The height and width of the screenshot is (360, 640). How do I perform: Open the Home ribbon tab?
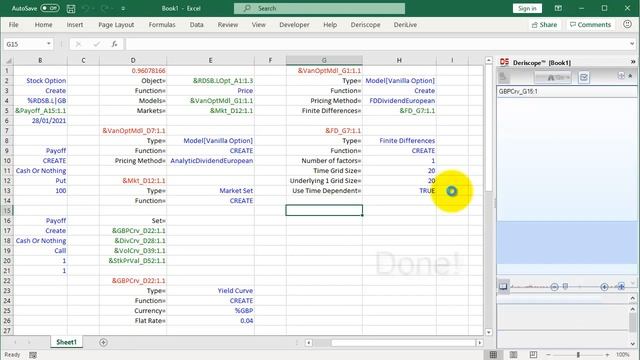click(43, 24)
